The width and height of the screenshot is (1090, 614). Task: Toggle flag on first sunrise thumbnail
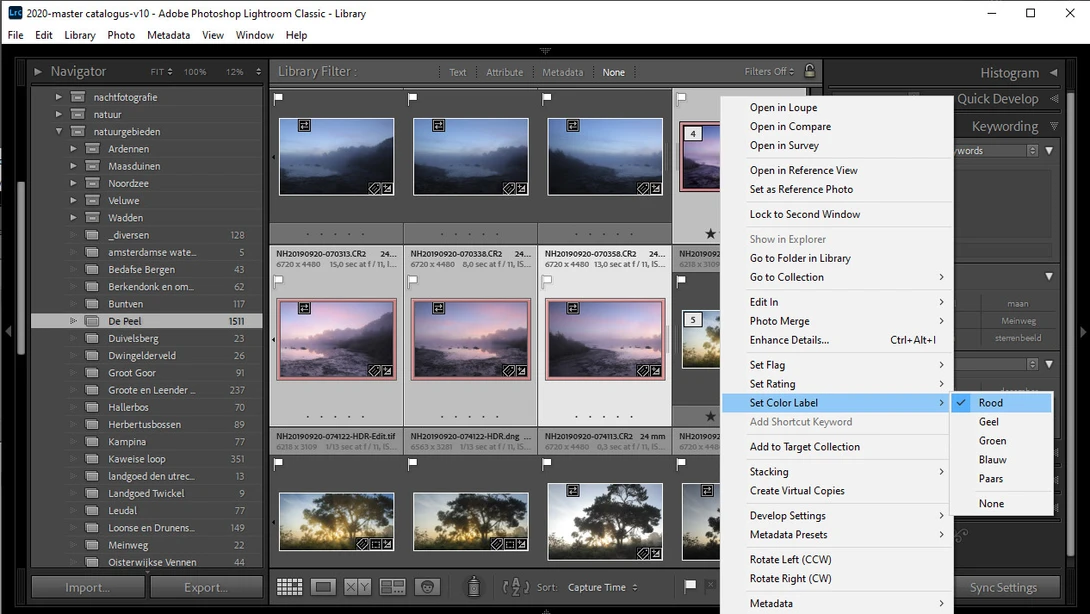point(278,464)
